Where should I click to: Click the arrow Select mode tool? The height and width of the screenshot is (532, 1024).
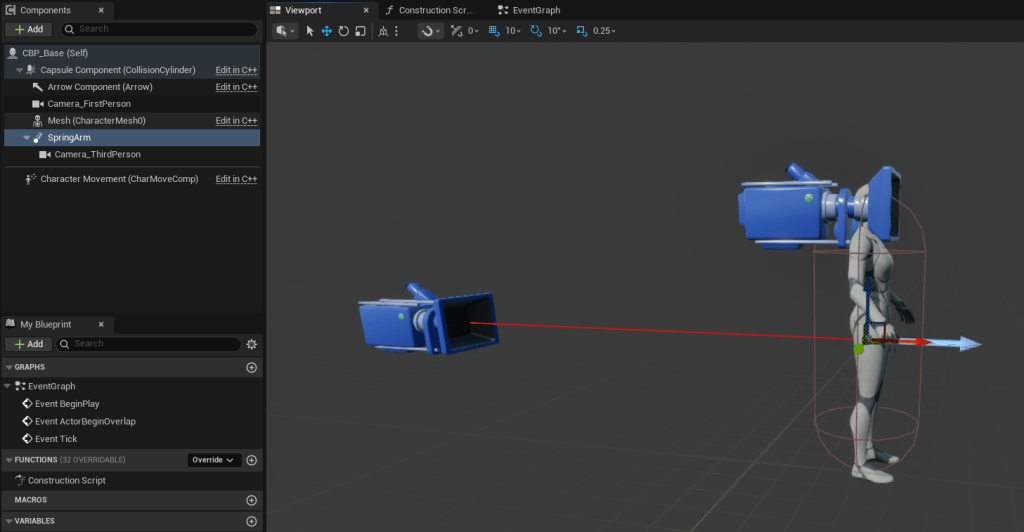tap(310, 31)
